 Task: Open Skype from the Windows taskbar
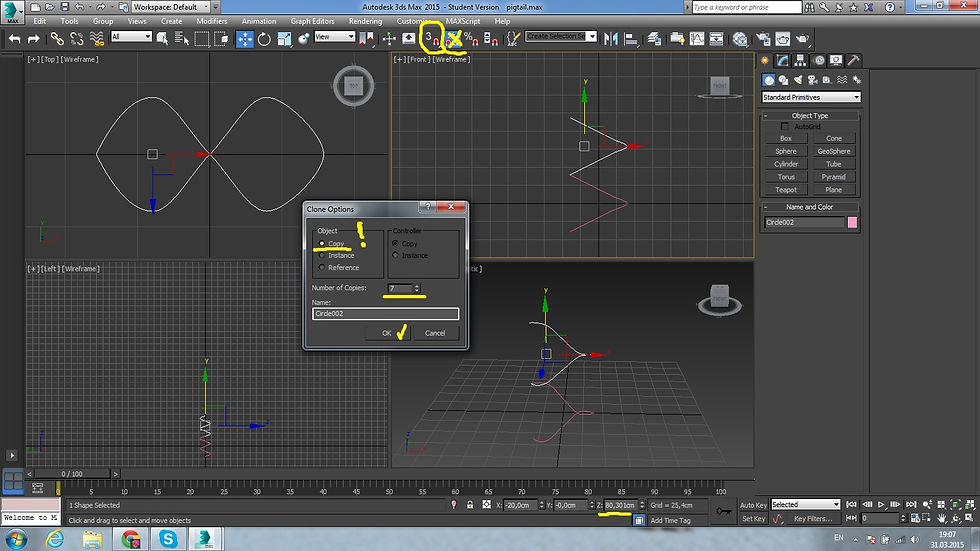click(168, 539)
